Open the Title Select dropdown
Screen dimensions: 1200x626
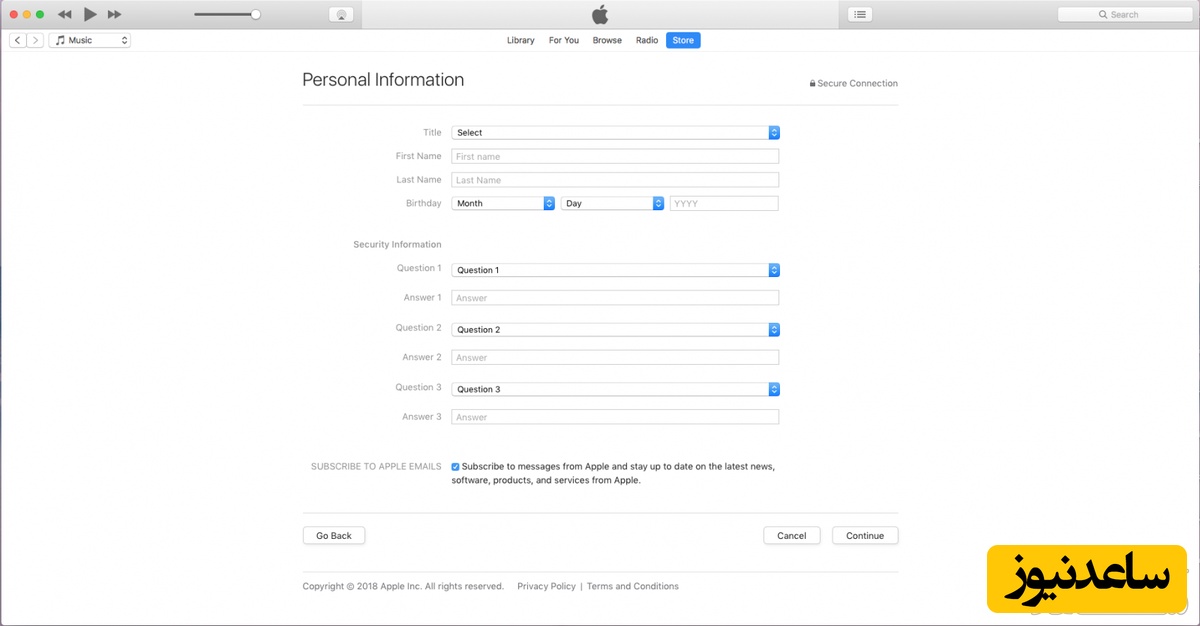coord(615,133)
